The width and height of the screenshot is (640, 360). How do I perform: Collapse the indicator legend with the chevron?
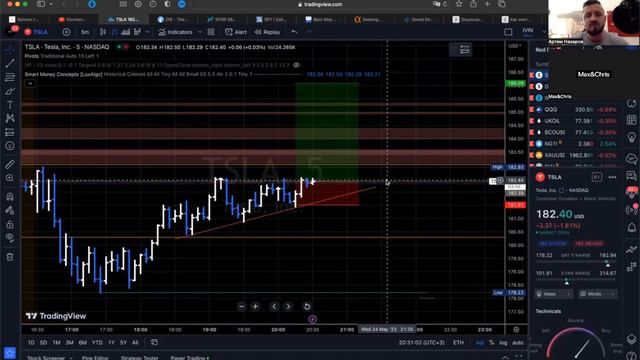click(x=30, y=84)
